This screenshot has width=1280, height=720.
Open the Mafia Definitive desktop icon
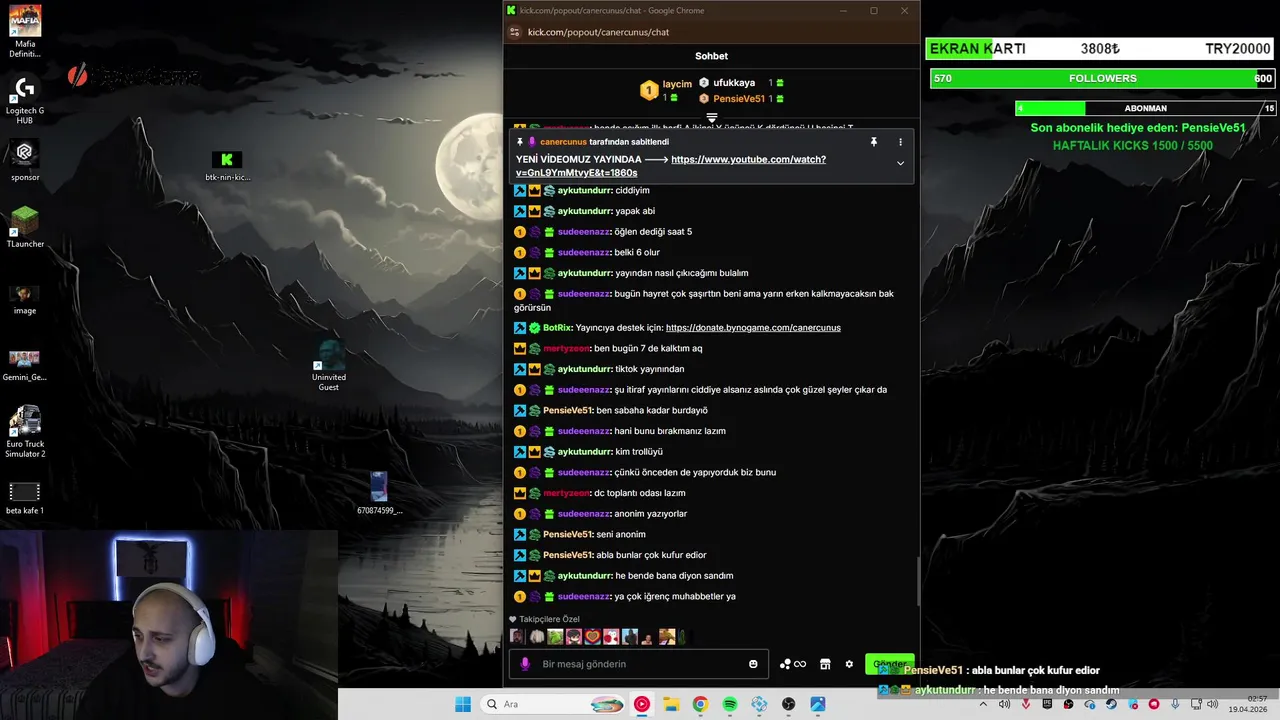[25, 32]
